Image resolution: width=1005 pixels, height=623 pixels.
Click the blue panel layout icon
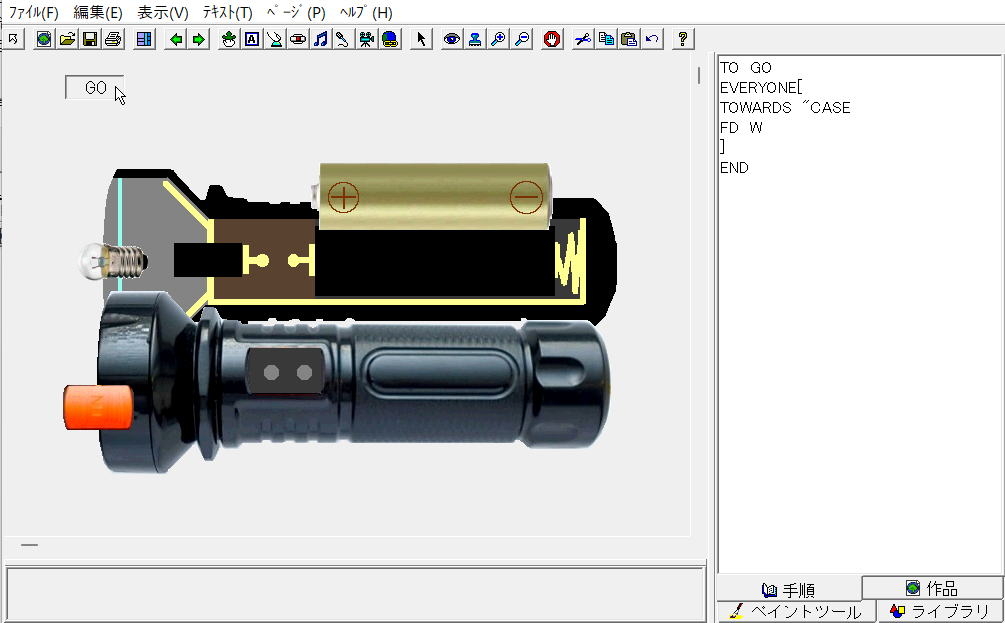pos(144,39)
